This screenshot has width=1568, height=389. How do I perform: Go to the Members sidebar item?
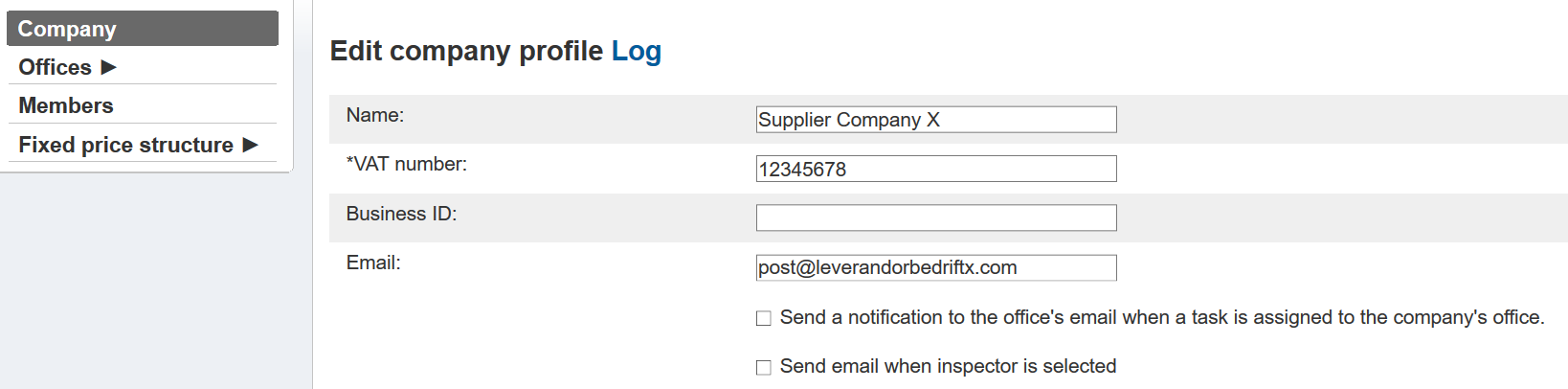click(66, 105)
